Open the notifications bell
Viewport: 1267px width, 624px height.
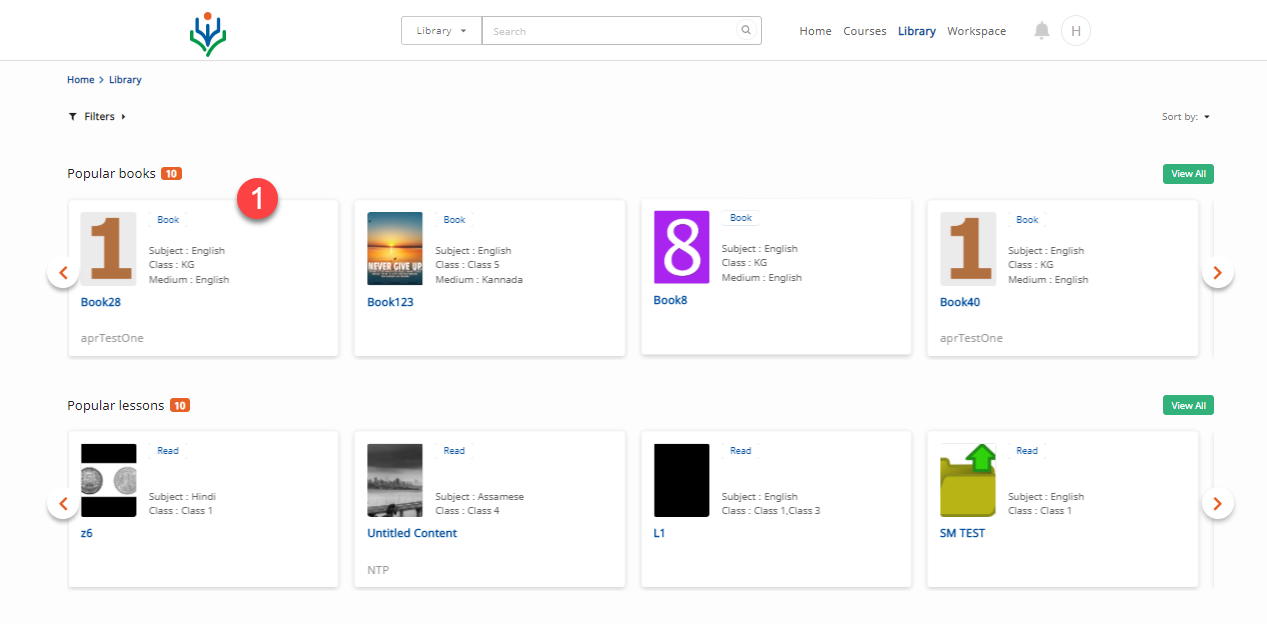pyautogui.click(x=1042, y=31)
